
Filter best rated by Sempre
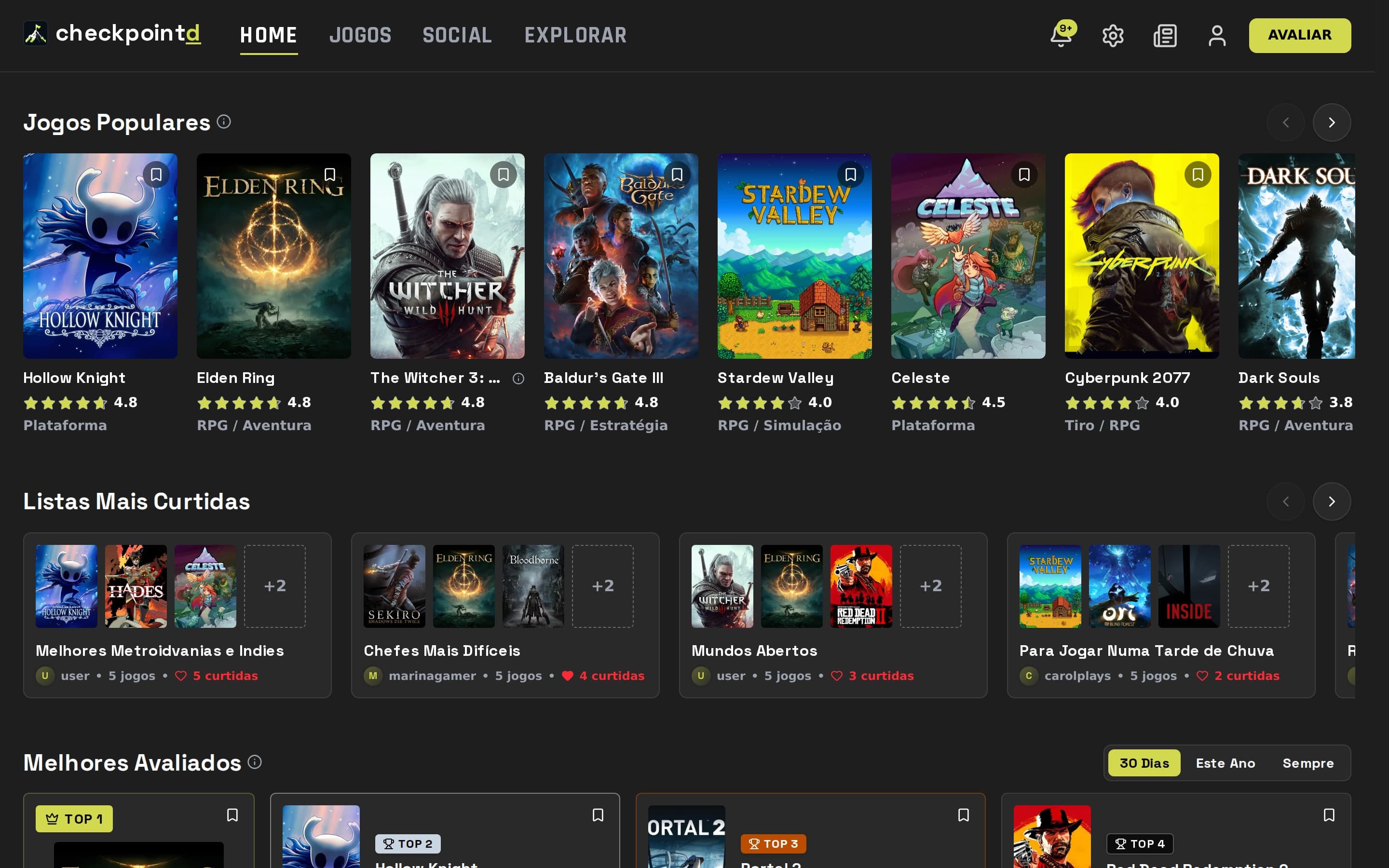click(x=1308, y=763)
